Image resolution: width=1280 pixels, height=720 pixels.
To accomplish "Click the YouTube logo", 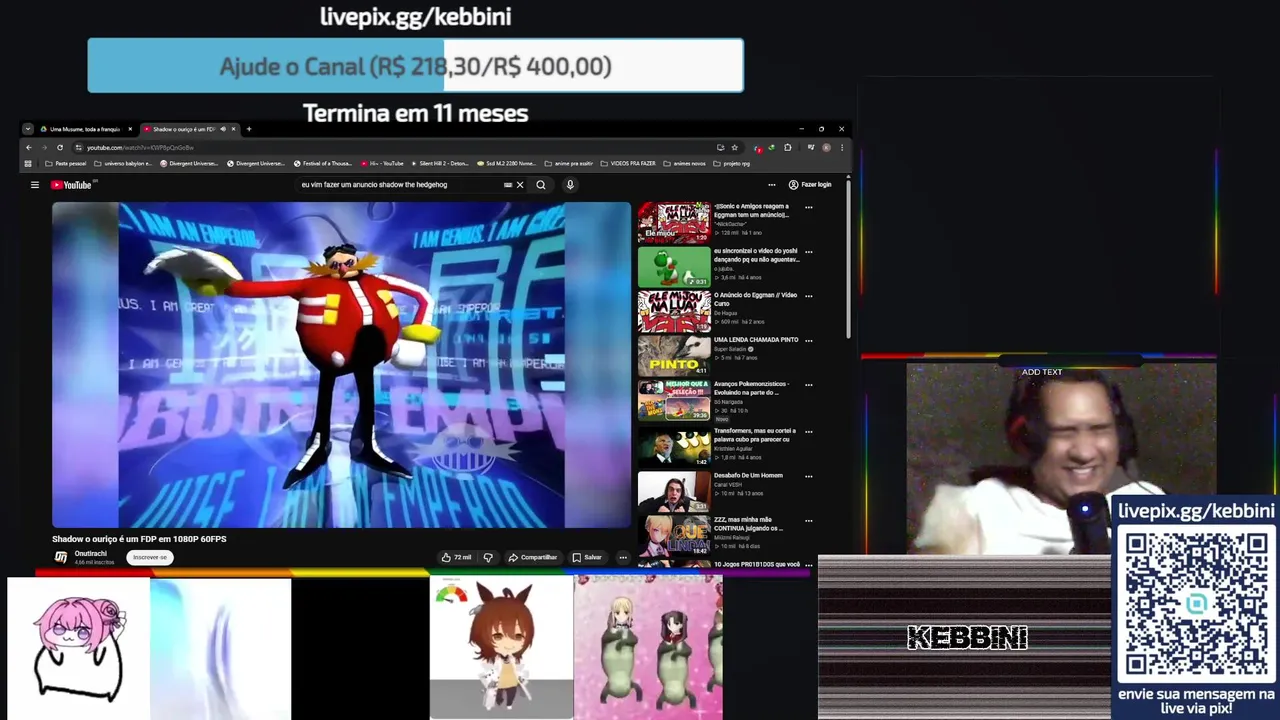I will point(71,185).
